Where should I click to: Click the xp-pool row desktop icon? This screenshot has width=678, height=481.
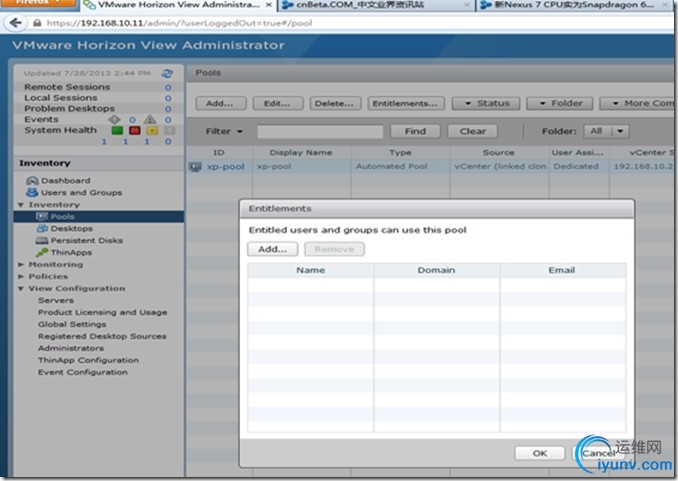(x=195, y=167)
